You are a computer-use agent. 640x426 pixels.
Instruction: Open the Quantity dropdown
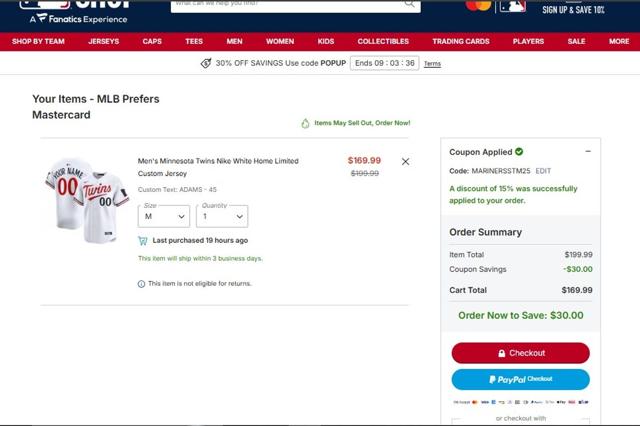point(222,216)
